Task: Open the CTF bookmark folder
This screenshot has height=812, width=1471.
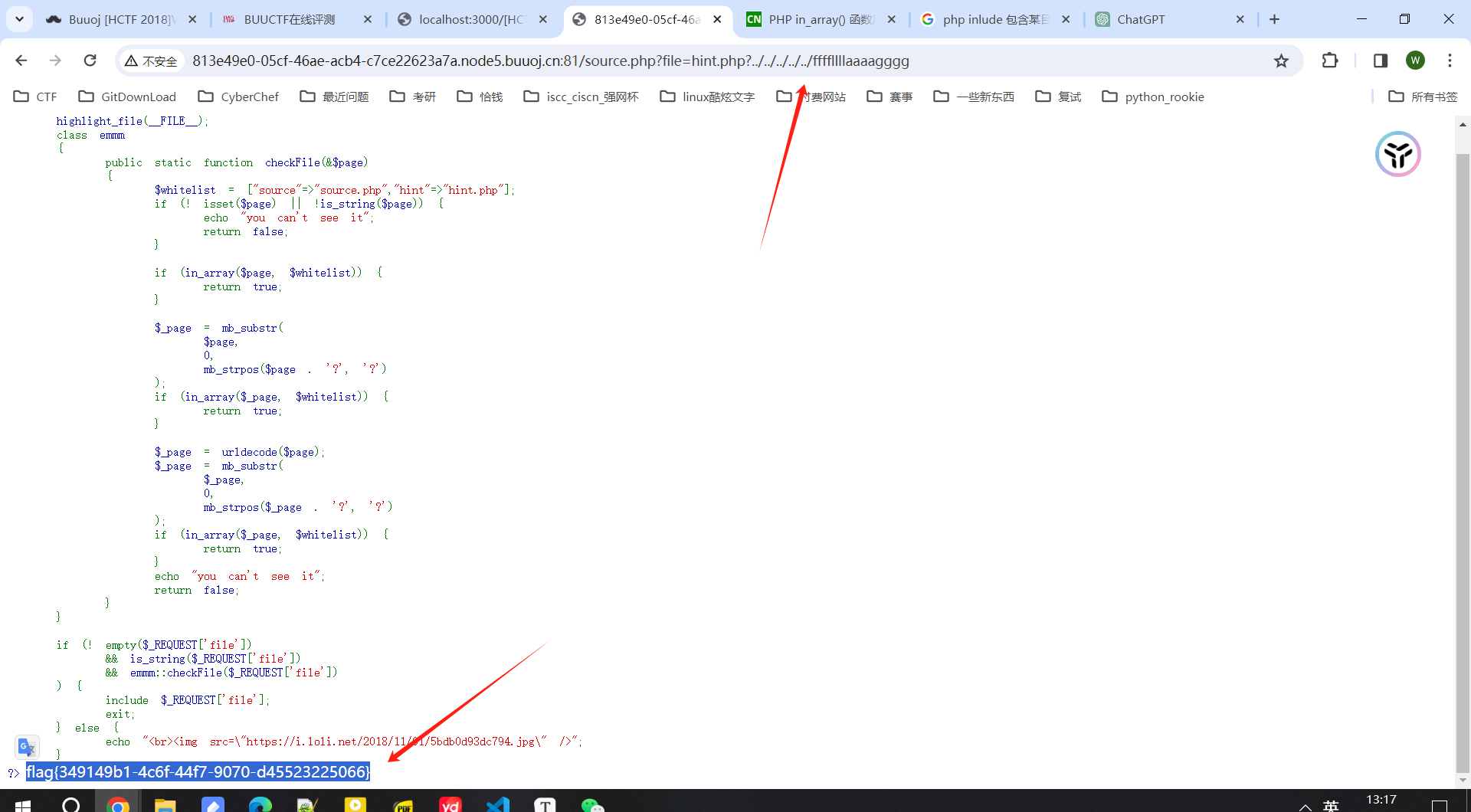Action: (35, 97)
